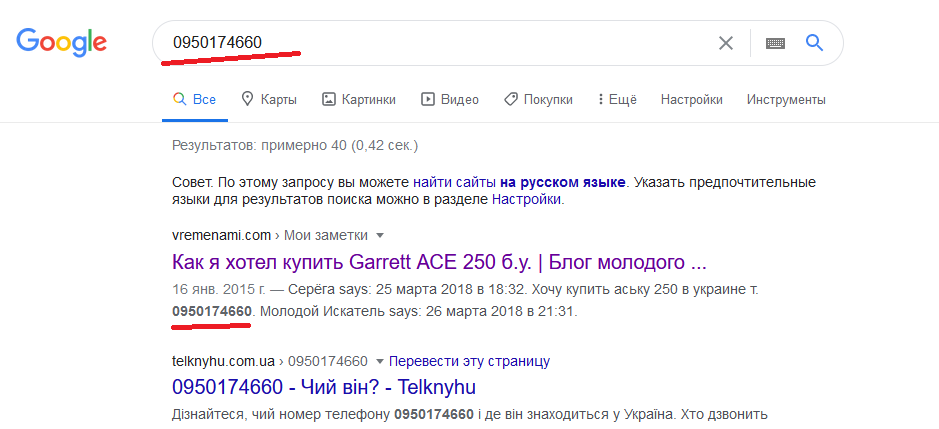Click colored magnifier icon on Все tab
Image resolution: width=939 pixels, height=429 pixels.
[179, 99]
